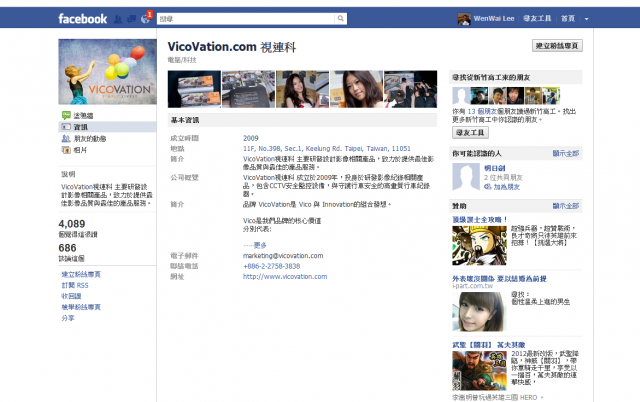Open first photo strip thumbnail of product boxes
The height and width of the screenshot is (402, 640).
tap(194, 89)
